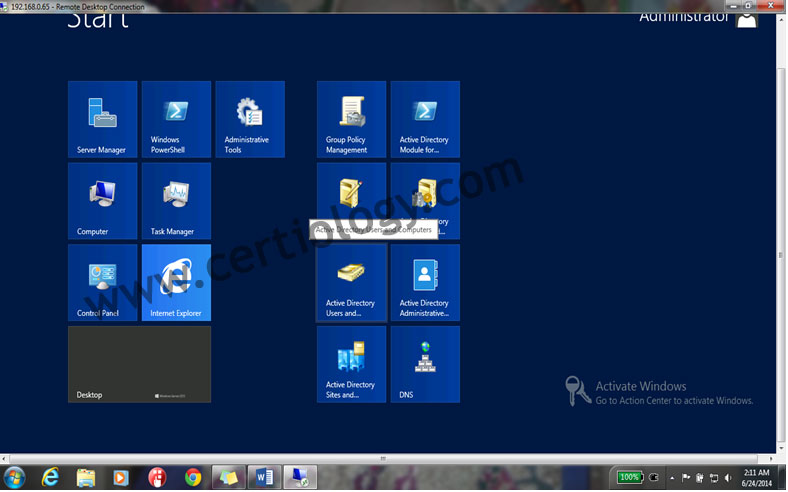The image size is (788, 492).
Task: Launch the Task Manager tile
Action: point(176,201)
